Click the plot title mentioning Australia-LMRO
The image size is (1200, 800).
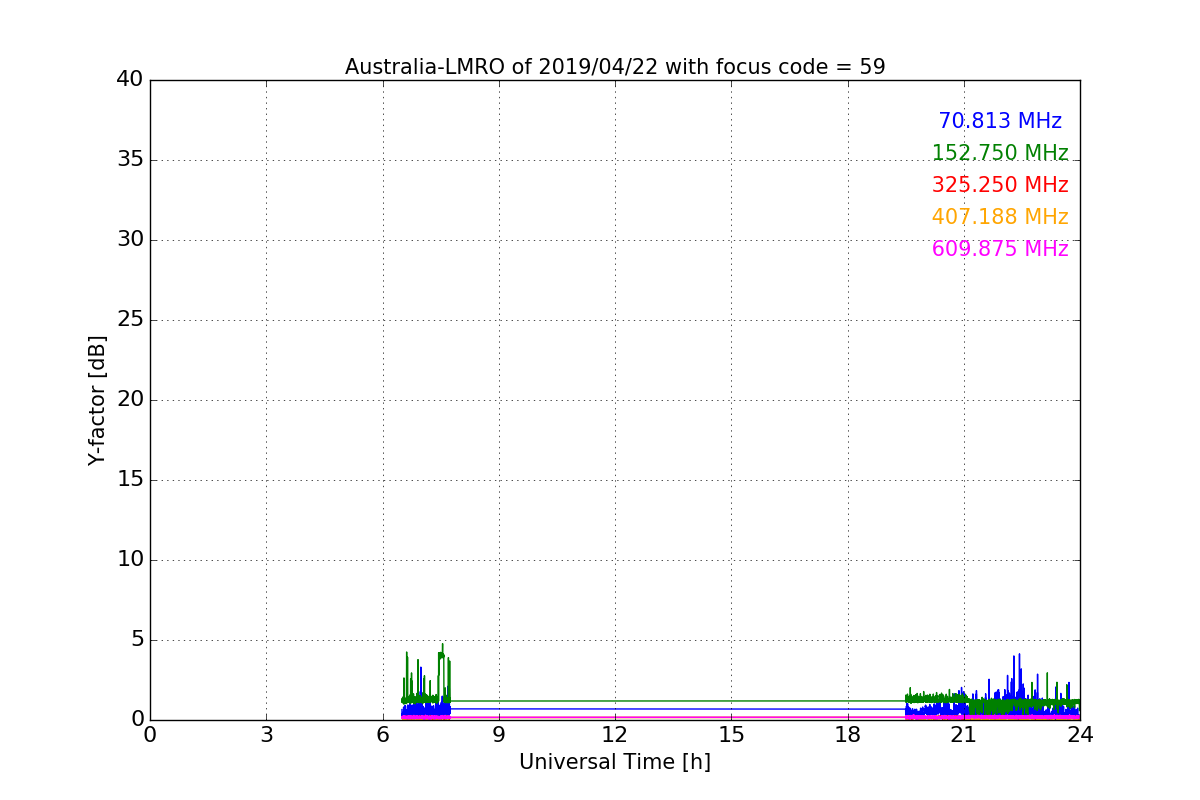(x=615, y=67)
